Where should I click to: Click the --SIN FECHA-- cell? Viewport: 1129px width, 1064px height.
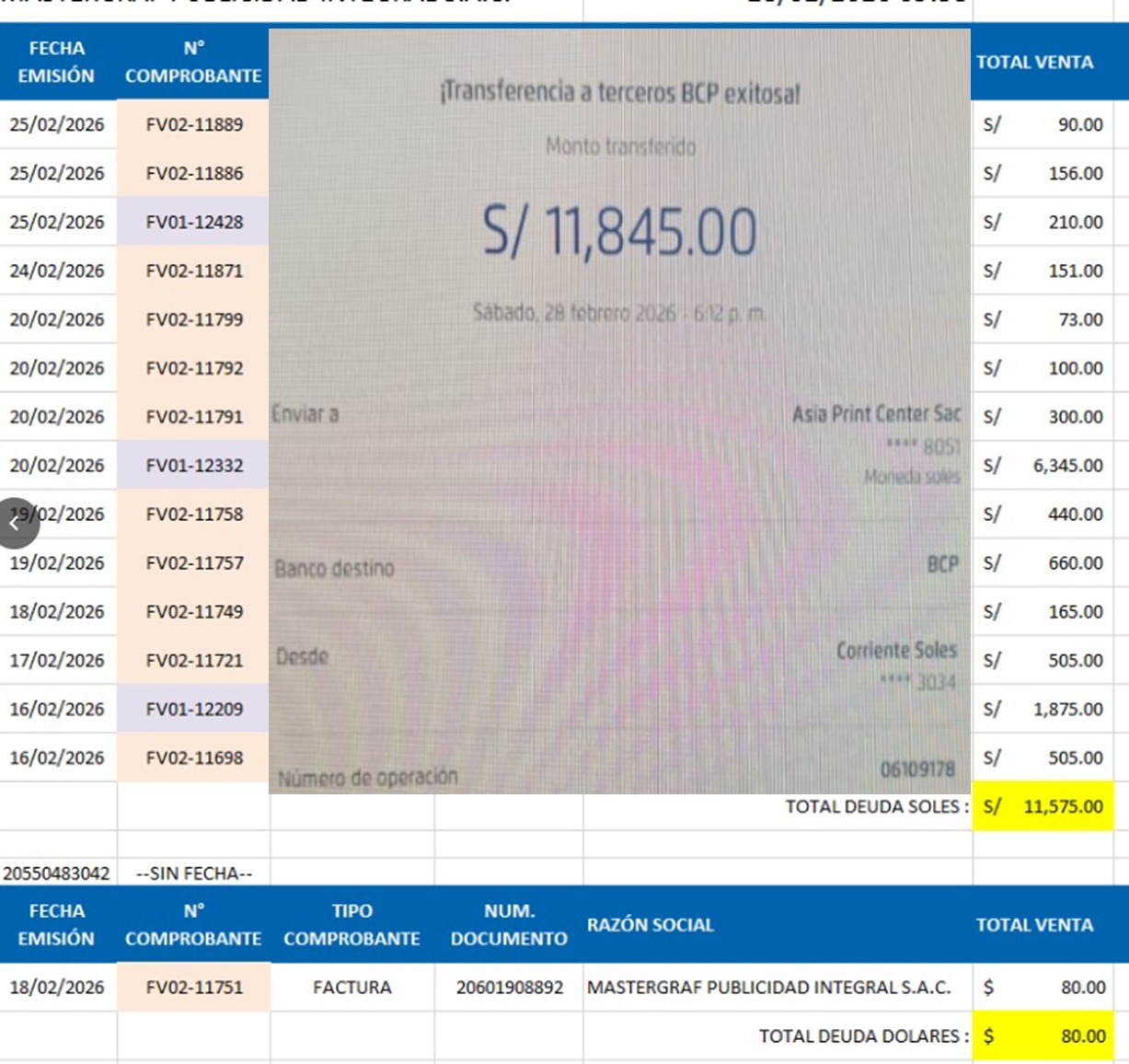coord(194,873)
